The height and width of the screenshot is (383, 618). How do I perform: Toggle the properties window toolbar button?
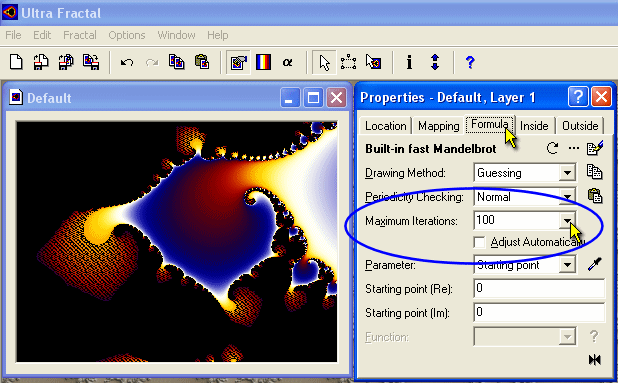coord(239,62)
